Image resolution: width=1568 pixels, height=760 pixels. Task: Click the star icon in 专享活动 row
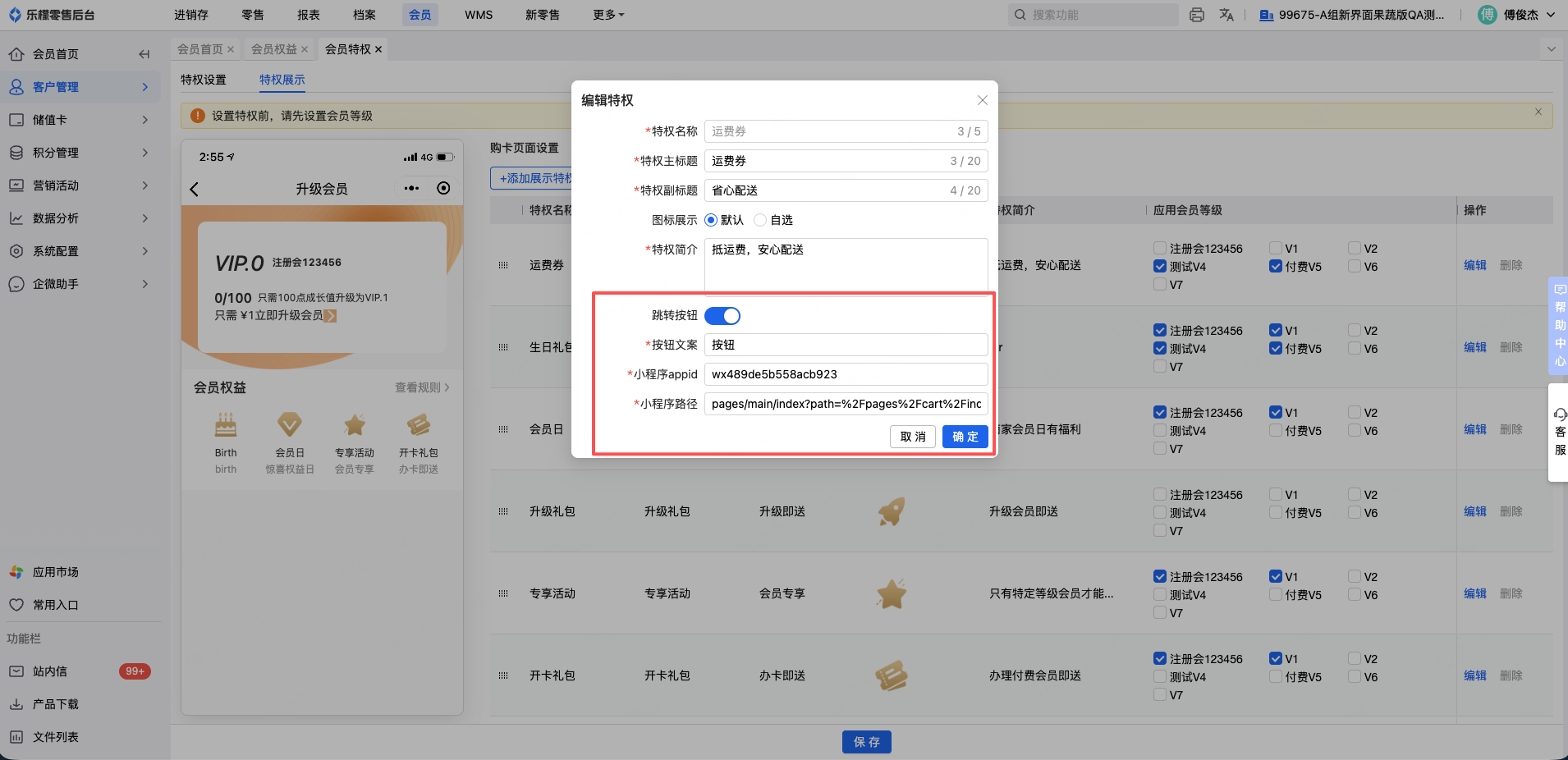(892, 593)
